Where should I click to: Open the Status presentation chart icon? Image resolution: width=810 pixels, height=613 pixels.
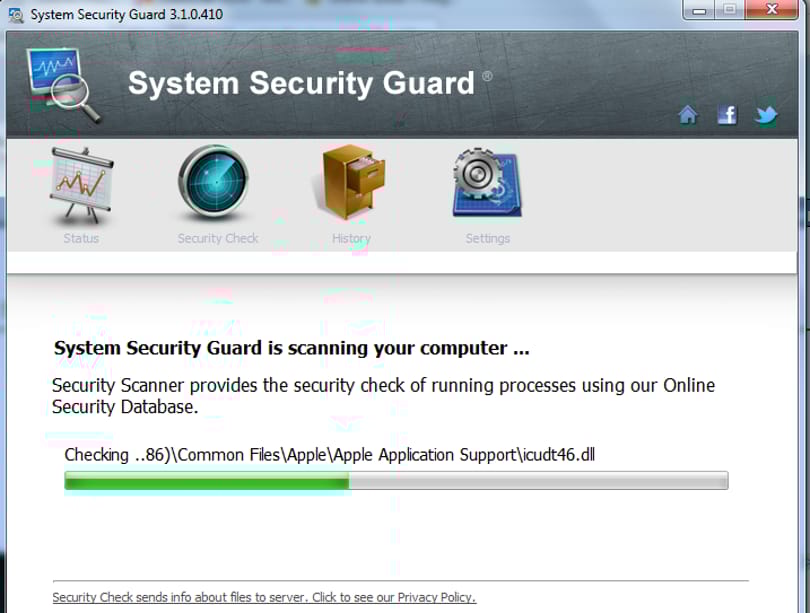(81, 186)
